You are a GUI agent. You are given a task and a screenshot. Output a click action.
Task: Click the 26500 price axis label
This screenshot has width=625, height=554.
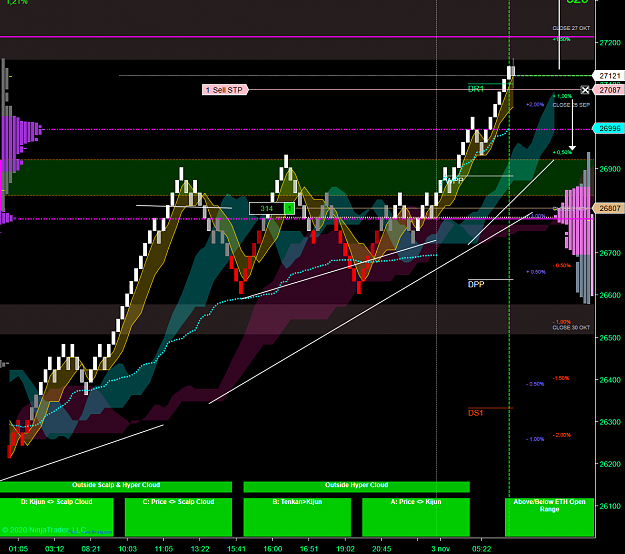pos(610,338)
